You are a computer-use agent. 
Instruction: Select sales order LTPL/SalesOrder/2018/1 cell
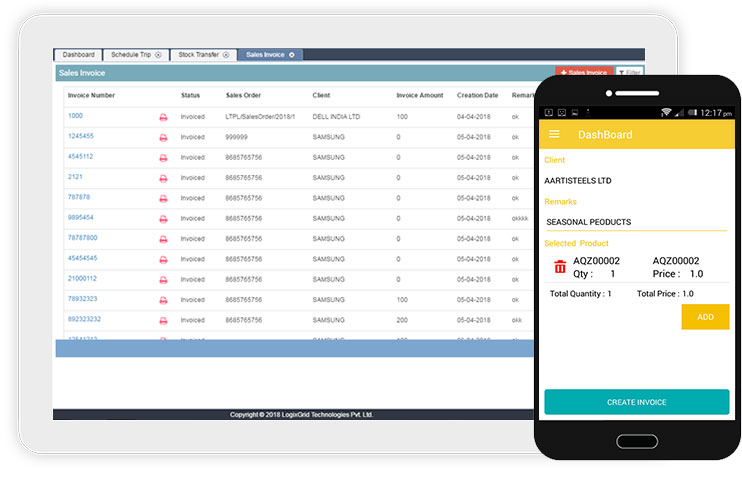(x=260, y=116)
